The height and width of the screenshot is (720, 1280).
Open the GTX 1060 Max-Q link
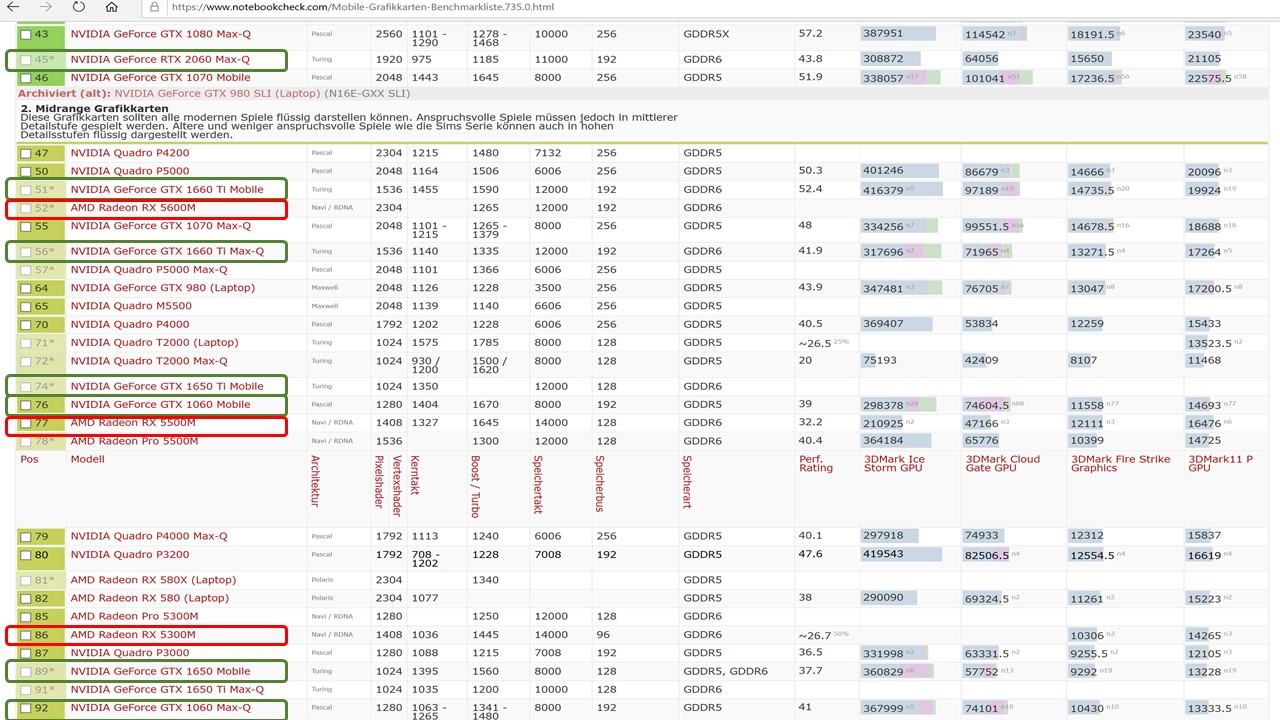(160, 708)
